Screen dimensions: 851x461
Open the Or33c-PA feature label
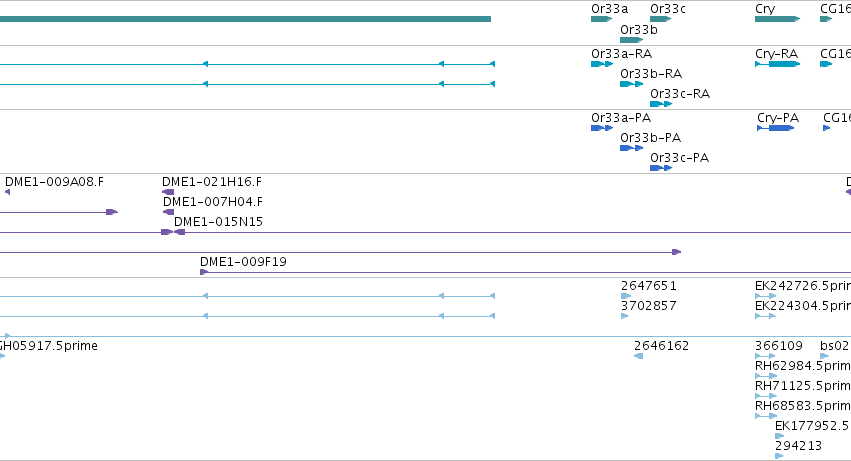[679, 158]
